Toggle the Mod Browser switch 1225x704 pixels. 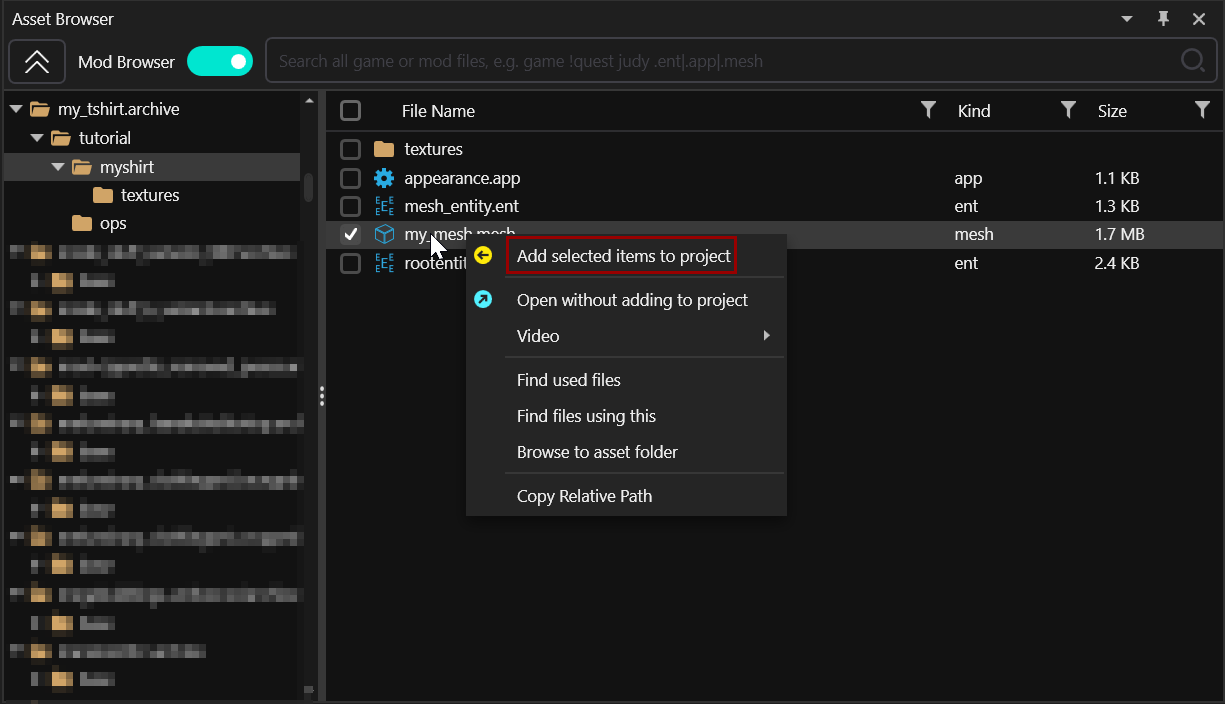point(220,62)
